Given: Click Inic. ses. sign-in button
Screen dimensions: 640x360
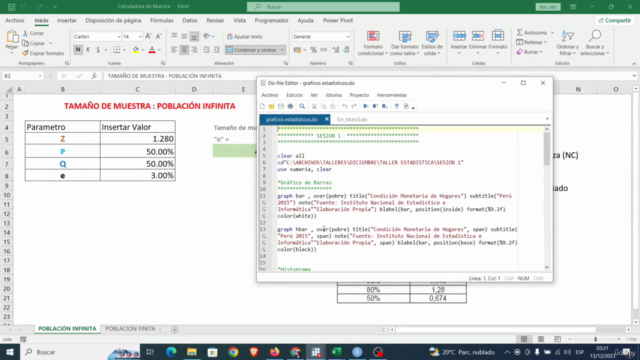Looking at the screenshot, I should click(x=548, y=7).
